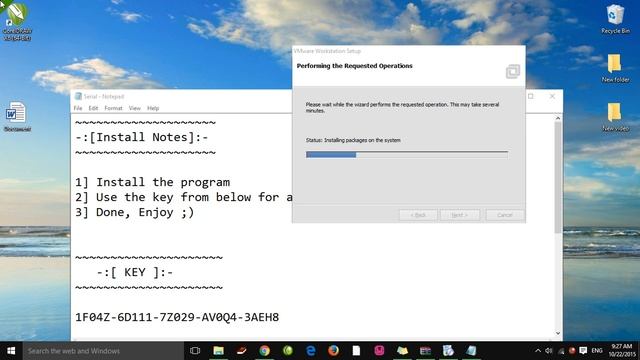Click the red tray notification icon
640x360 pixels.
(x=572, y=351)
